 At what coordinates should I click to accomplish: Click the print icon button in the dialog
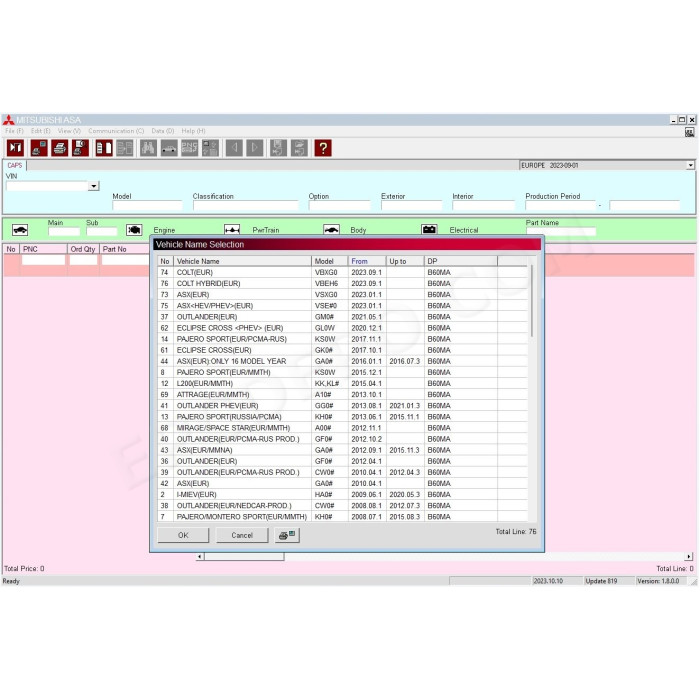287,535
